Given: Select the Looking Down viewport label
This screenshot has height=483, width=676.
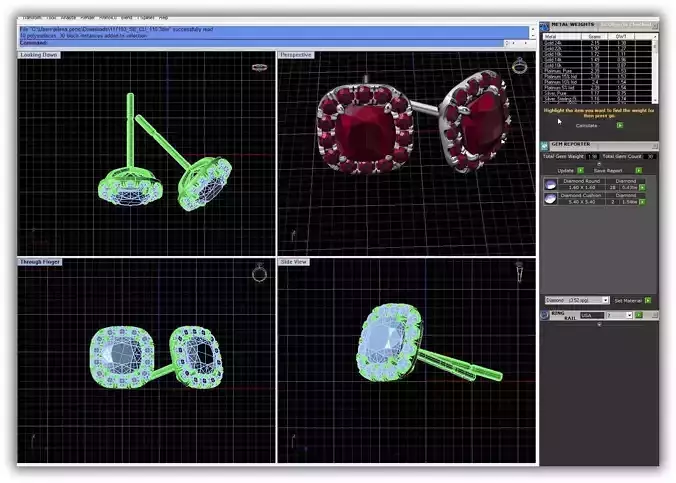Looking at the screenshot, I should point(39,55).
